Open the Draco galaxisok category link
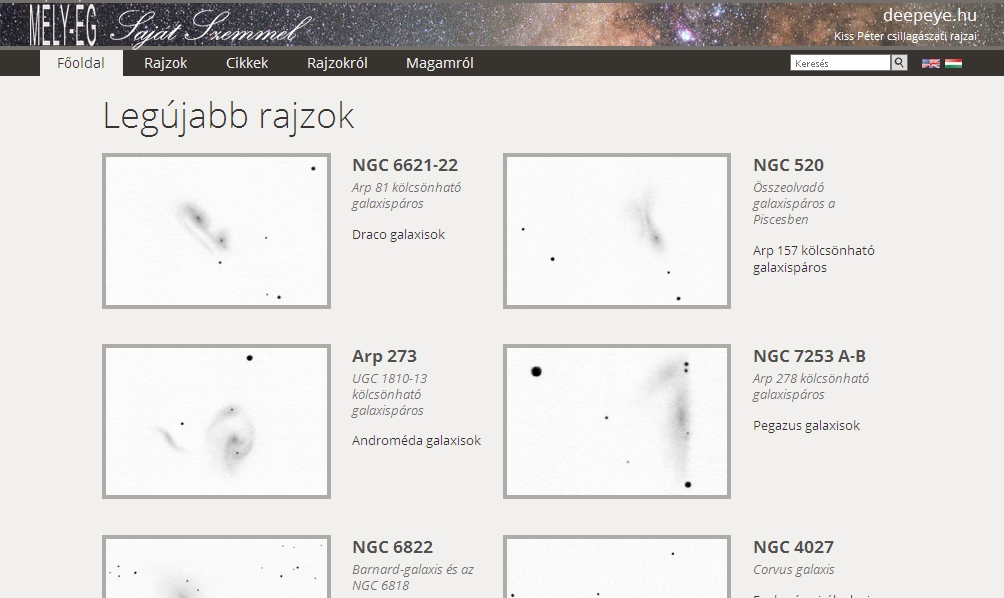1004x598 pixels. 398,234
